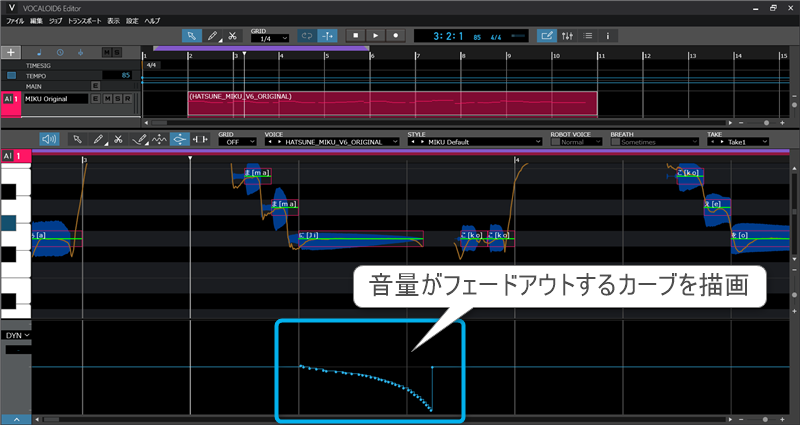
Task: Open the トランスポート menu
Action: pos(85,21)
